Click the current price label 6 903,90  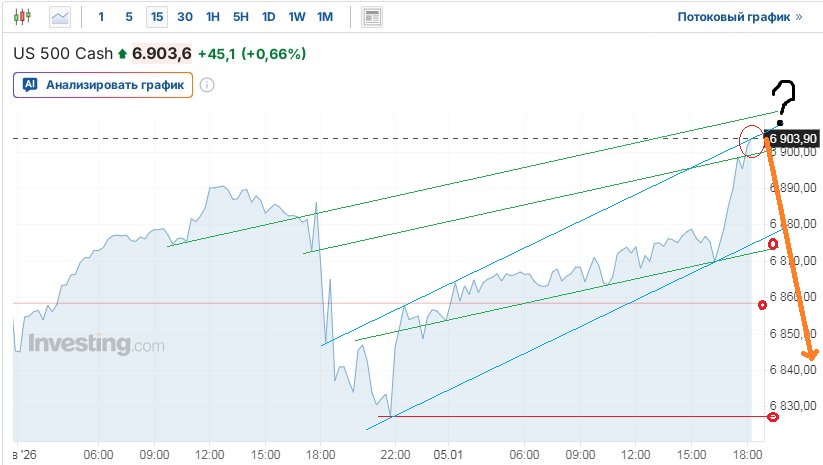(x=794, y=138)
